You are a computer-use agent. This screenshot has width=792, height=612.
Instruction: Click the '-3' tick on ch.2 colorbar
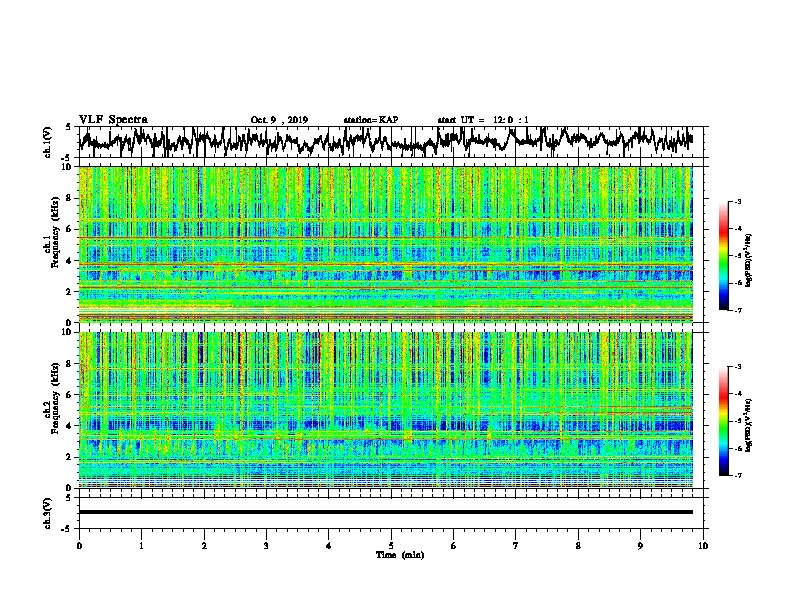[737, 367]
